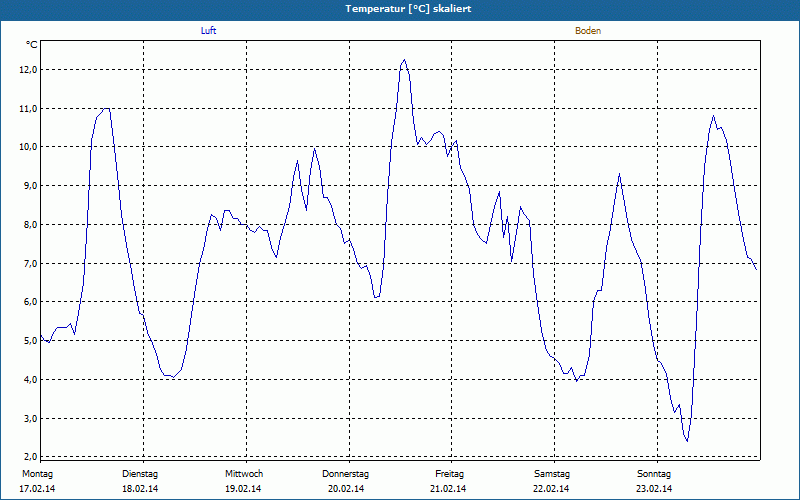Click the Sonntag day label

coord(654,474)
